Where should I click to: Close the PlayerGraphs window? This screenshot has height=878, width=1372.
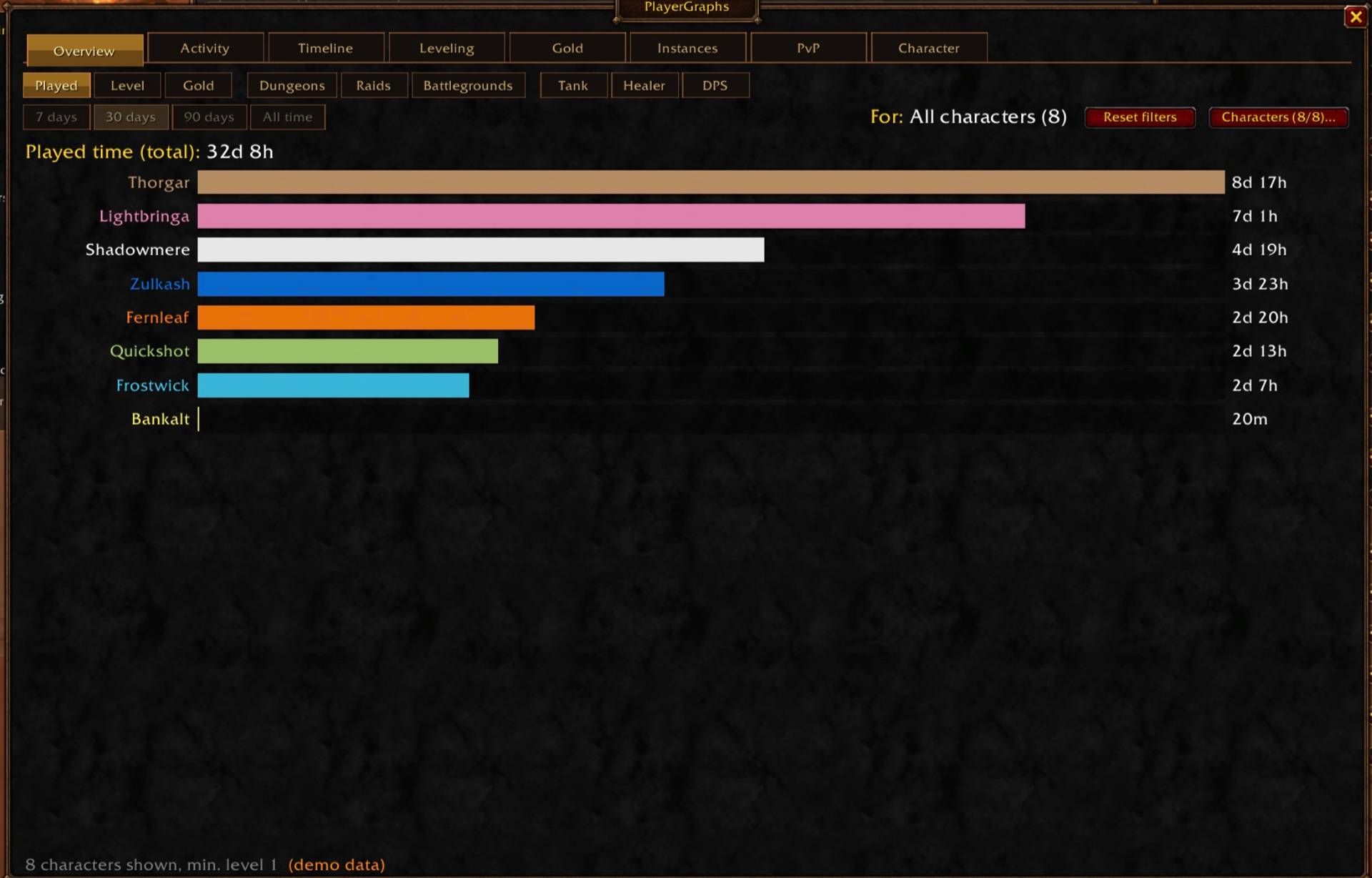tap(1355, 16)
